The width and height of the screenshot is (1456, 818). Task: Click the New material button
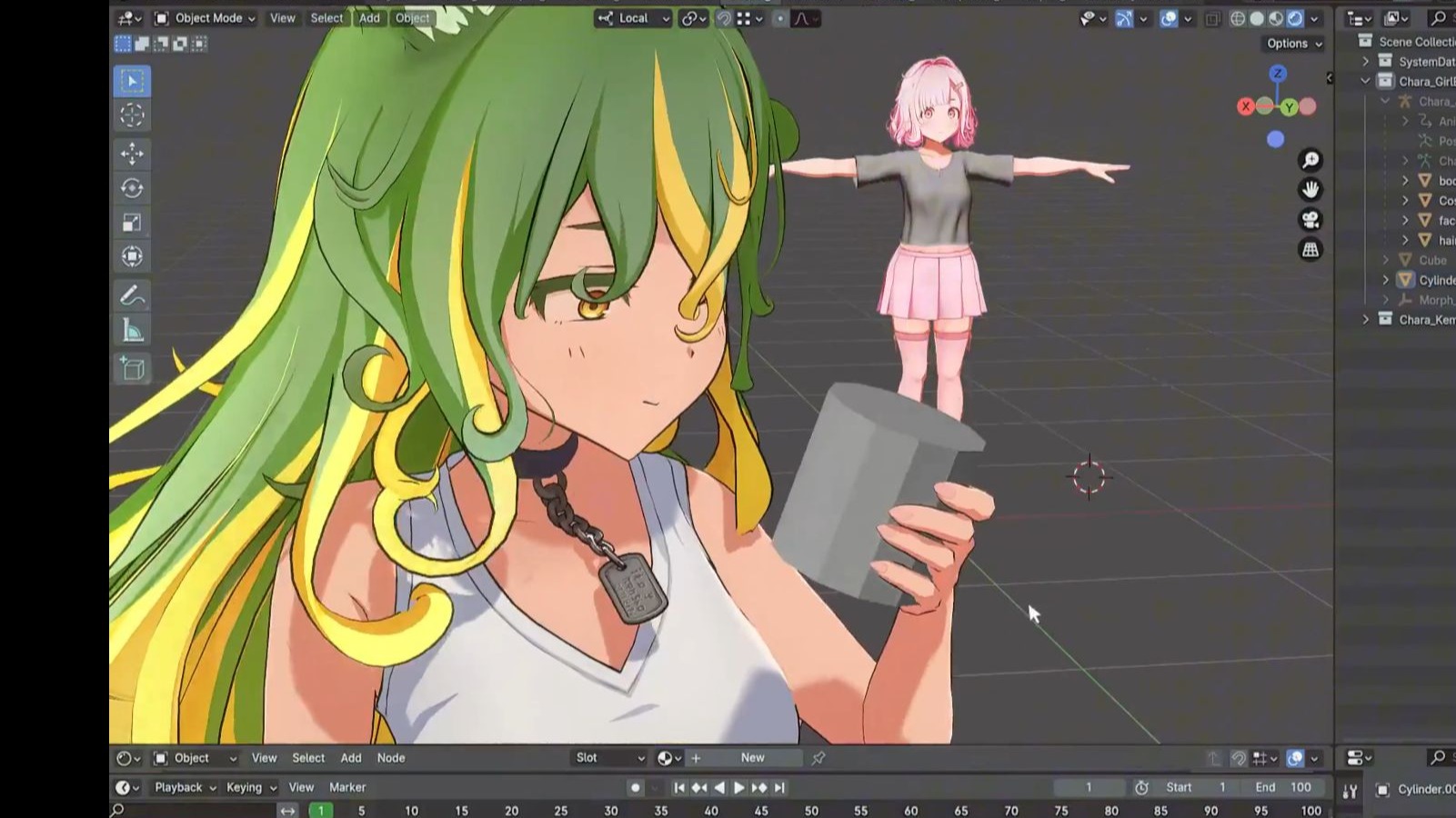click(x=752, y=758)
